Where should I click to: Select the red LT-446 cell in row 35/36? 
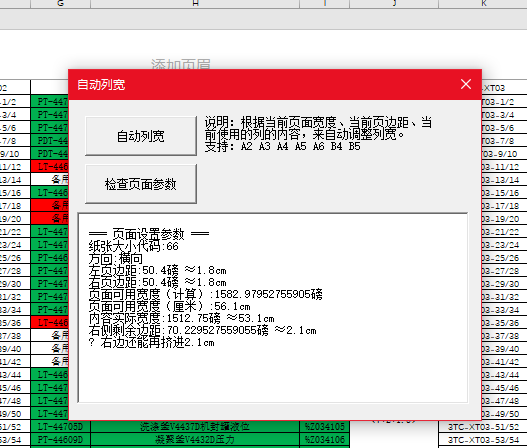(49, 323)
